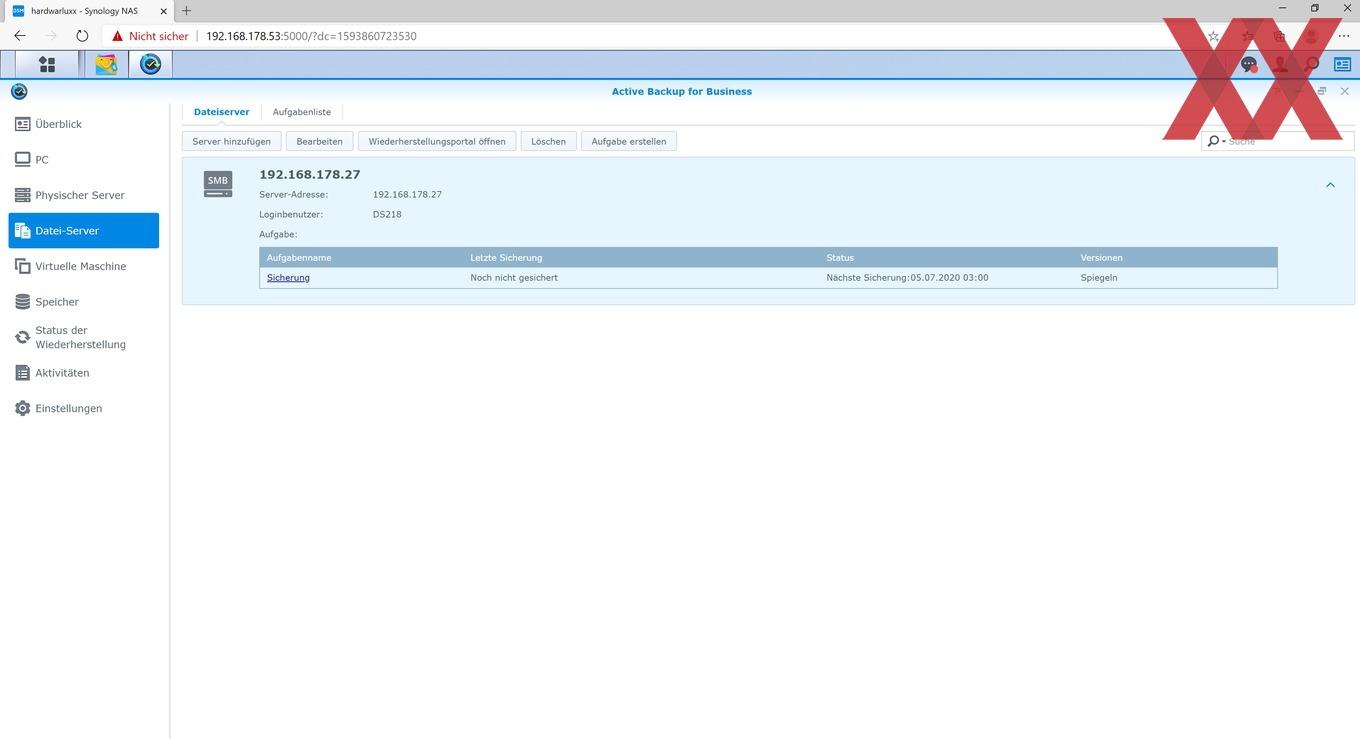Click the Löschen button

coord(548,141)
